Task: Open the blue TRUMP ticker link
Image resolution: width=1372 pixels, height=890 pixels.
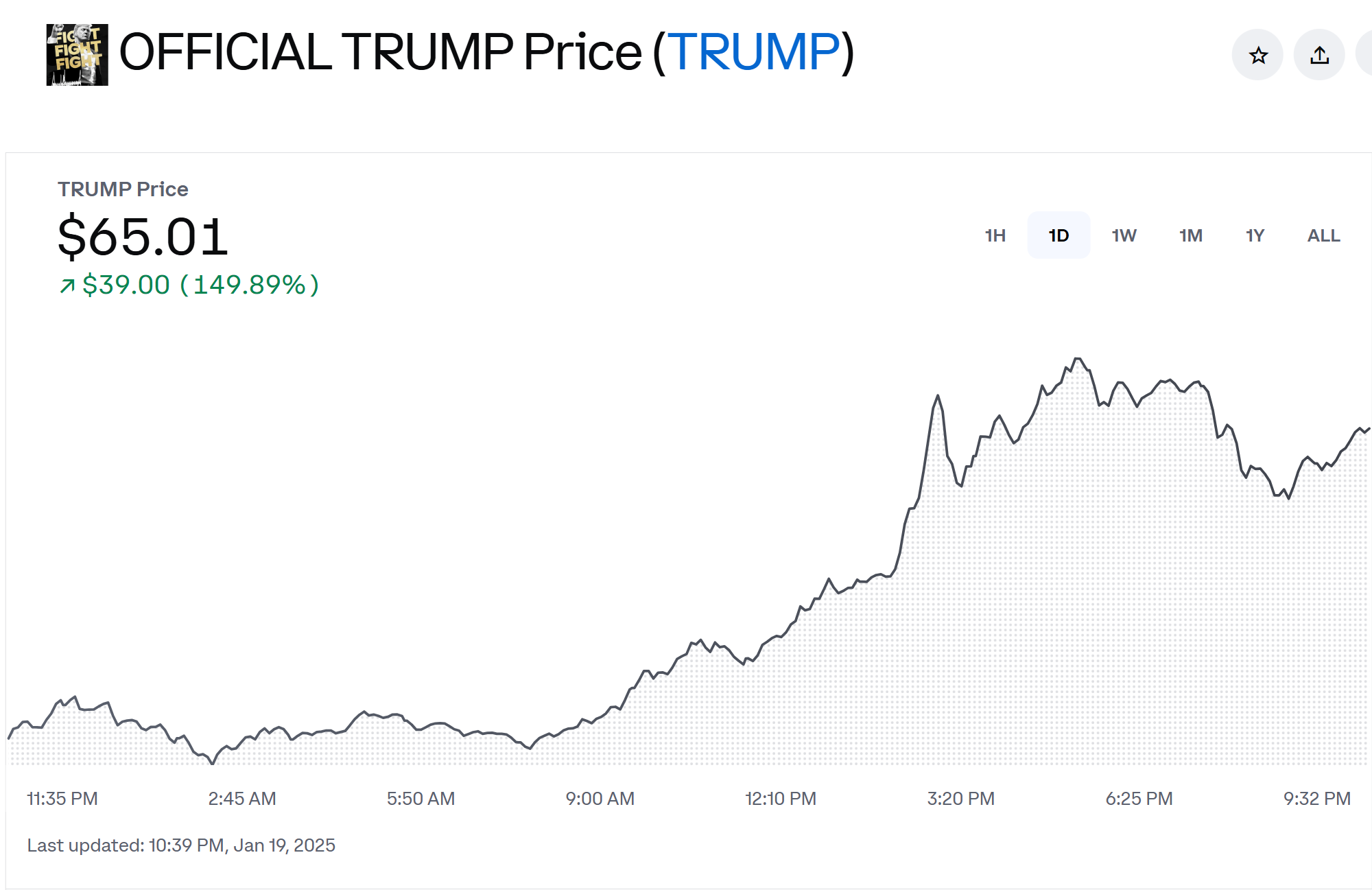Action: [753, 52]
